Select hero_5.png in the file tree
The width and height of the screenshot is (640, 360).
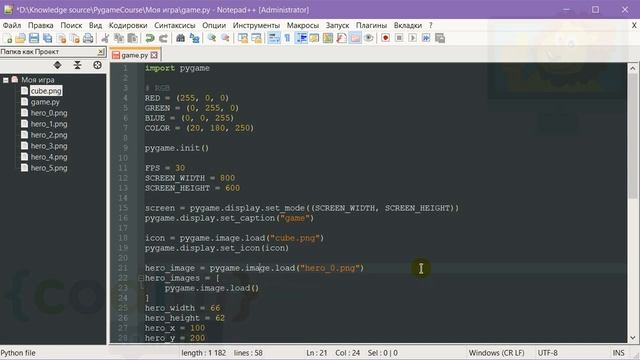[x=49, y=168]
